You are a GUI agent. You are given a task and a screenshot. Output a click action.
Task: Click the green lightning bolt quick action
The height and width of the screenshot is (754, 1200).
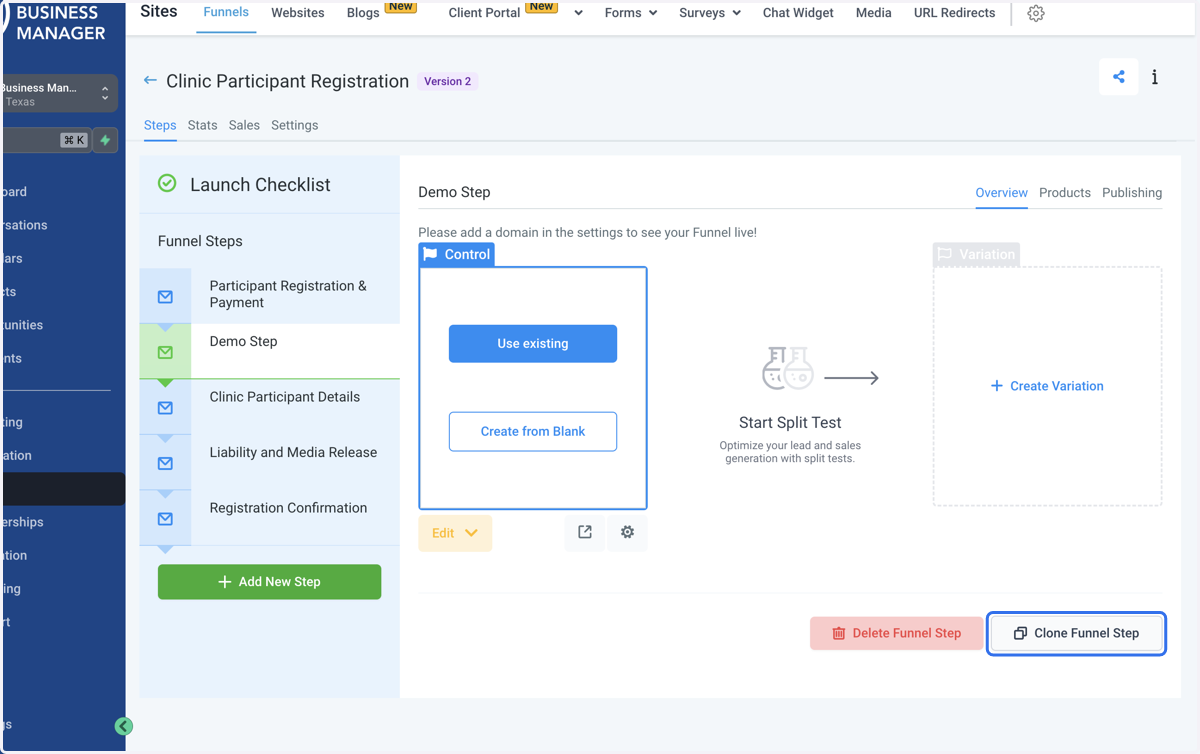[x=105, y=140]
